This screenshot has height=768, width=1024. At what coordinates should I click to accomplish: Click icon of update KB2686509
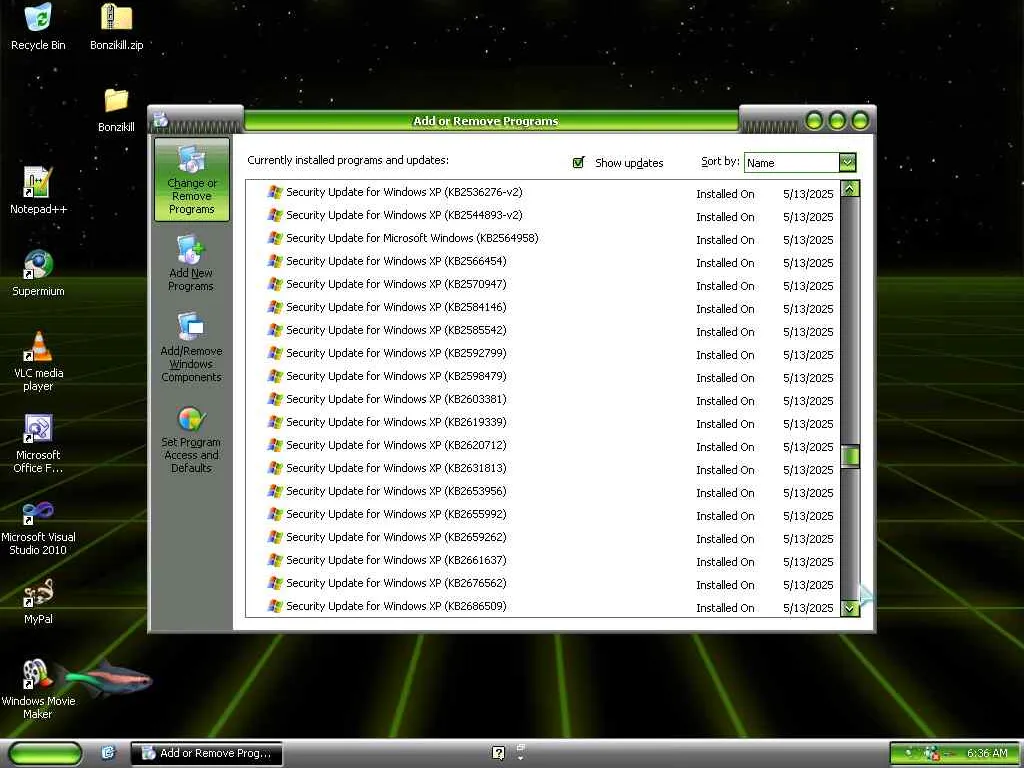(276, 606)
